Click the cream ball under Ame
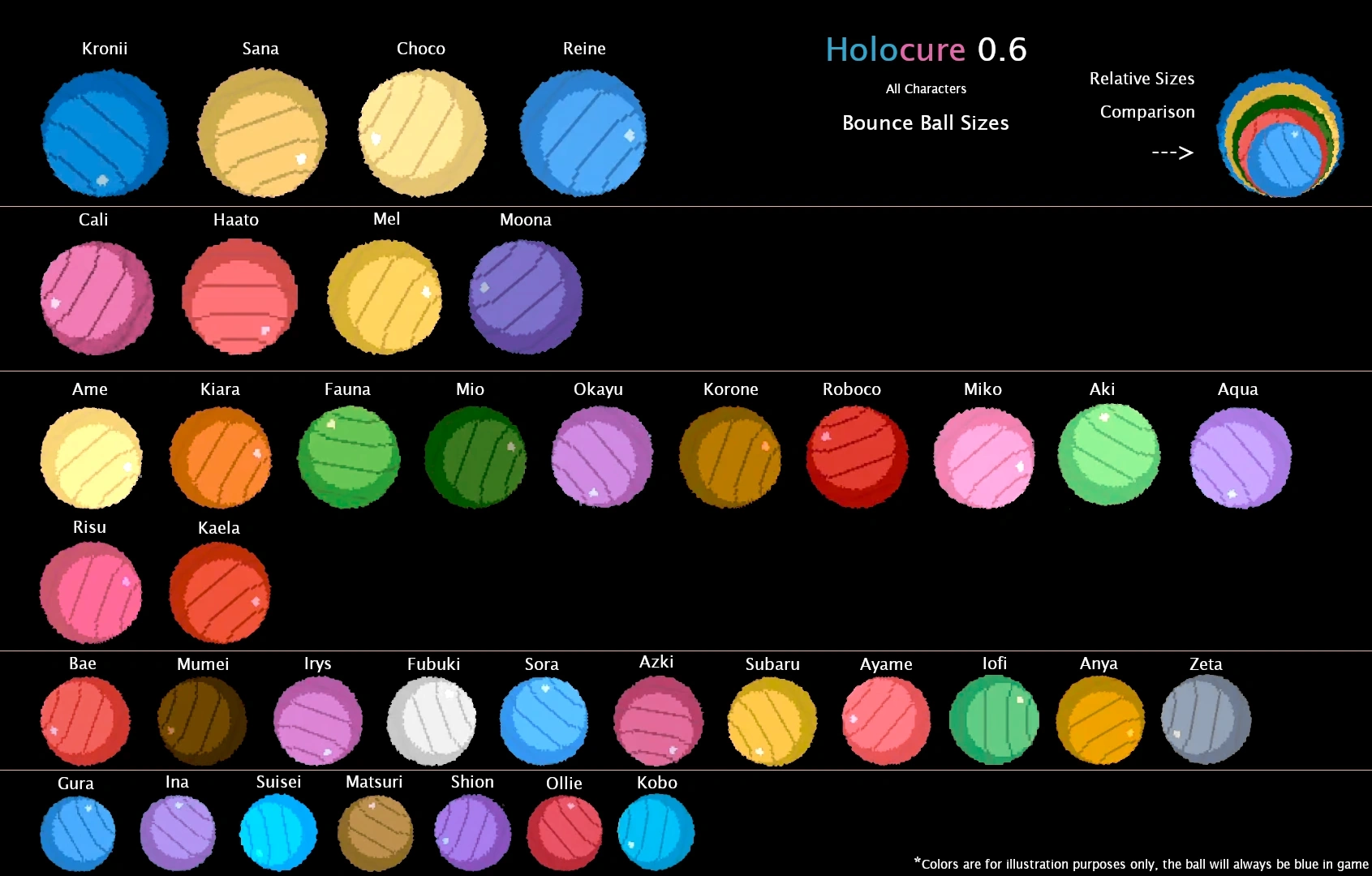1372x876 pixels. coord(92,458)
